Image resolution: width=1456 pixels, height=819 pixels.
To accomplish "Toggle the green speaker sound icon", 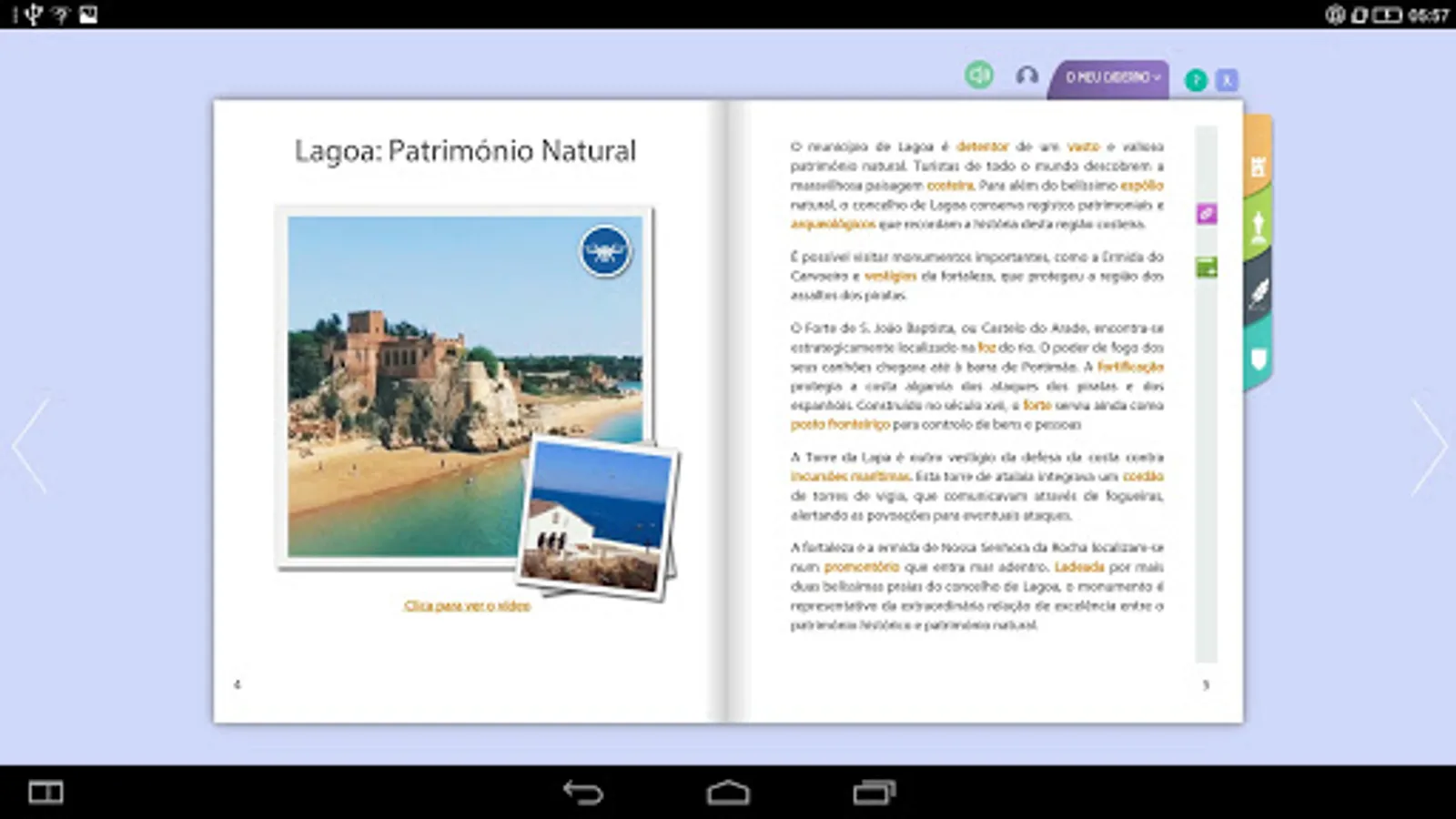I will (x=979, y=75).
